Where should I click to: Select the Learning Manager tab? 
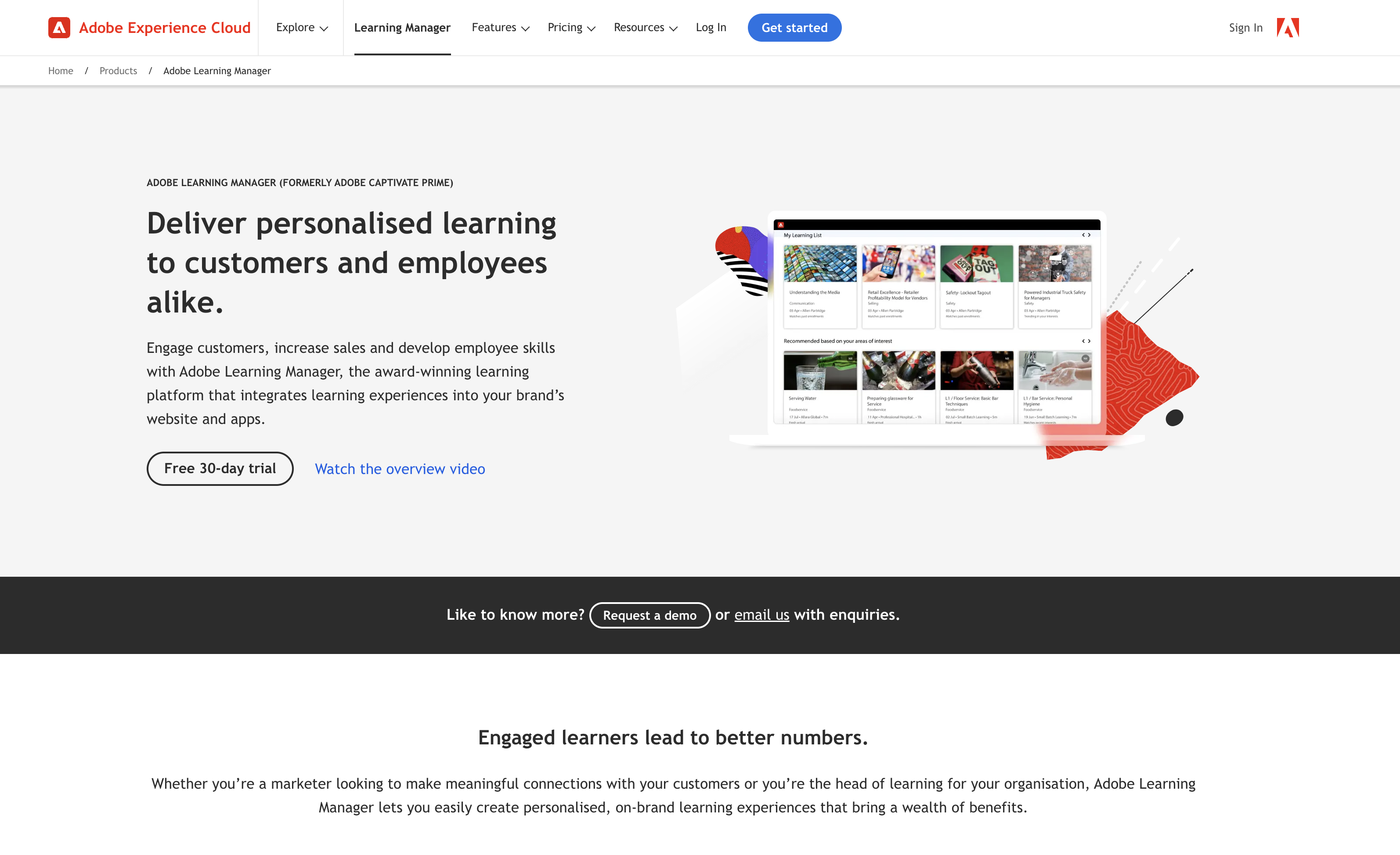(x=402, y=27)
